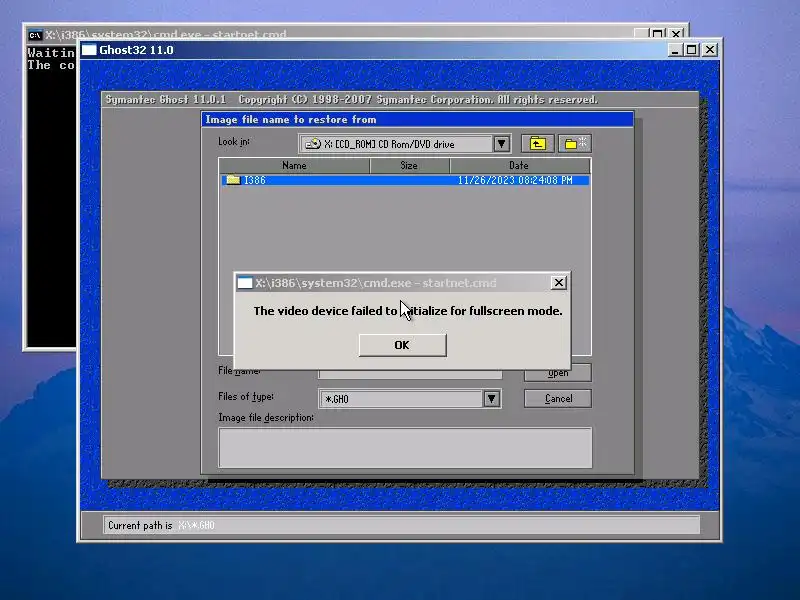Select the I386 folder row
Image resolution: width=800 pixels, height=600 pixels.
pos(405,180)
